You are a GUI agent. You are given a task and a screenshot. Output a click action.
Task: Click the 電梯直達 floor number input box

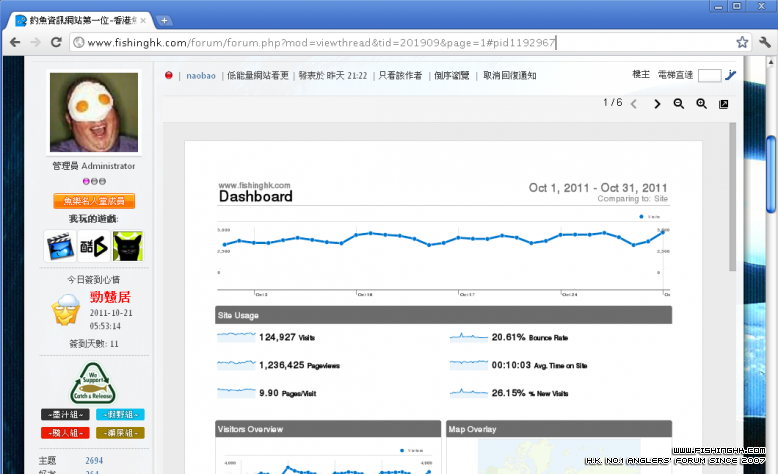(709, 75)
